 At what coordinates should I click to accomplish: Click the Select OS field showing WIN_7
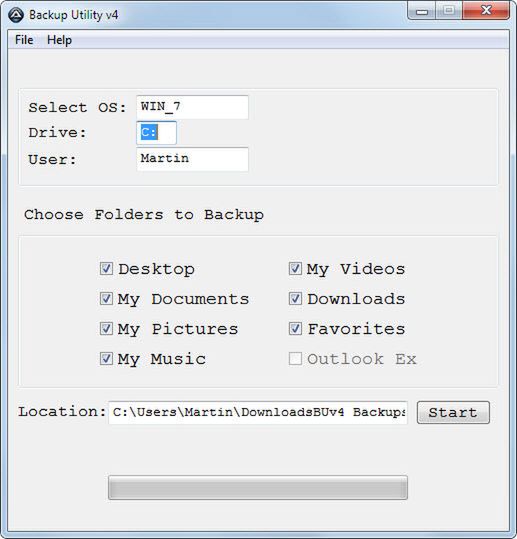click(192, 107)
